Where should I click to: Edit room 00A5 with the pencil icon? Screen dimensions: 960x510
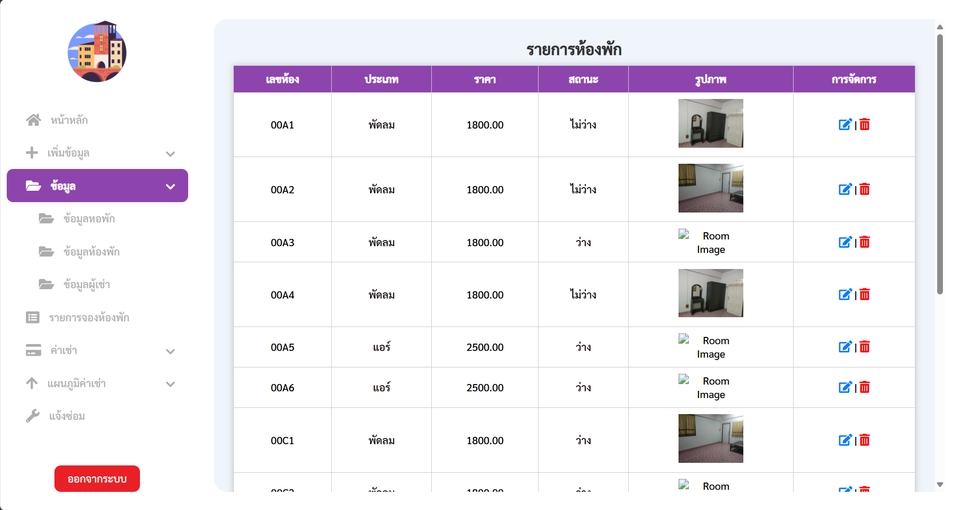click(x=845, y=347)
